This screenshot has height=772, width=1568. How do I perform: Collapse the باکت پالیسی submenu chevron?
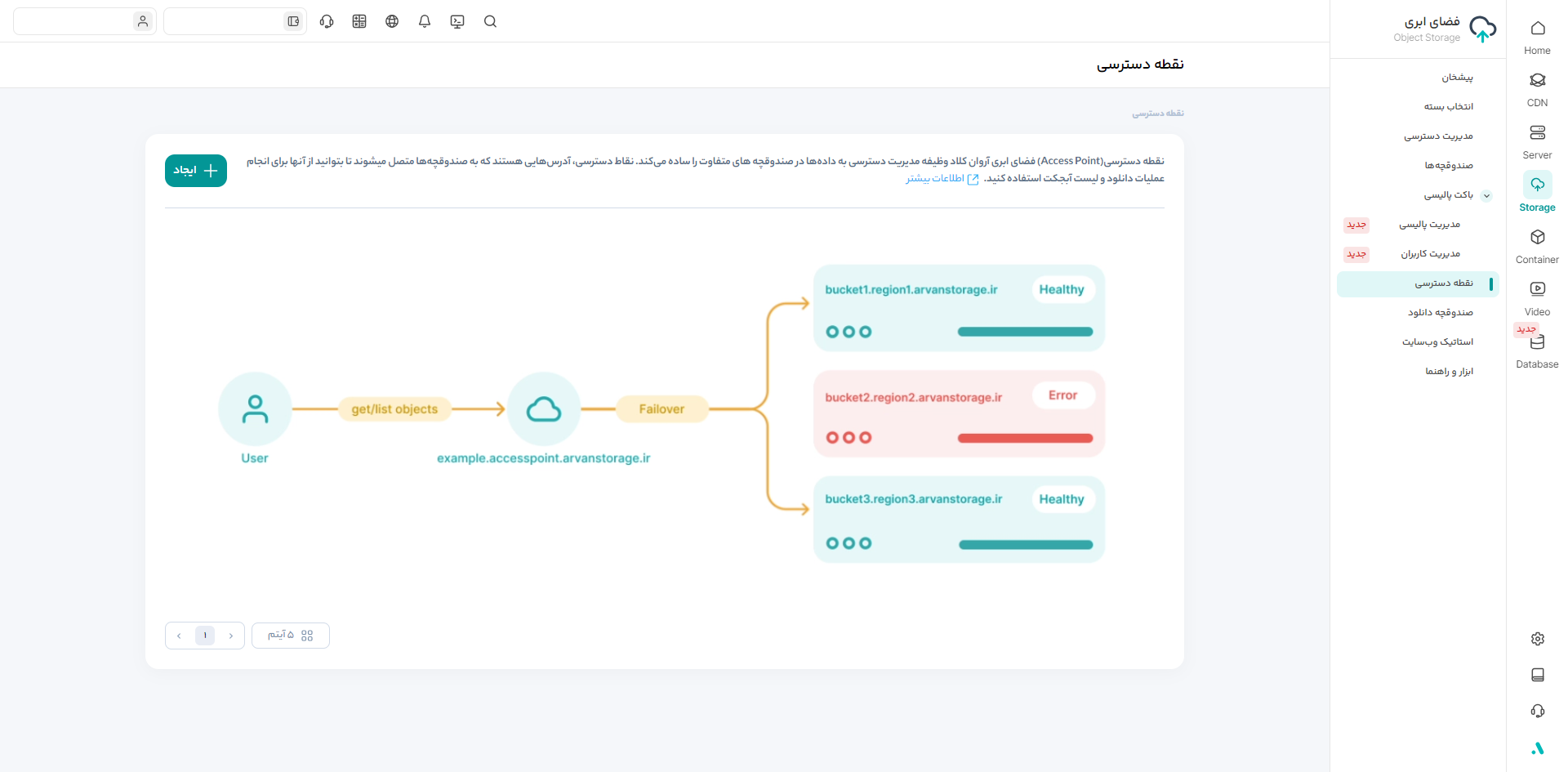(1486, 195)
